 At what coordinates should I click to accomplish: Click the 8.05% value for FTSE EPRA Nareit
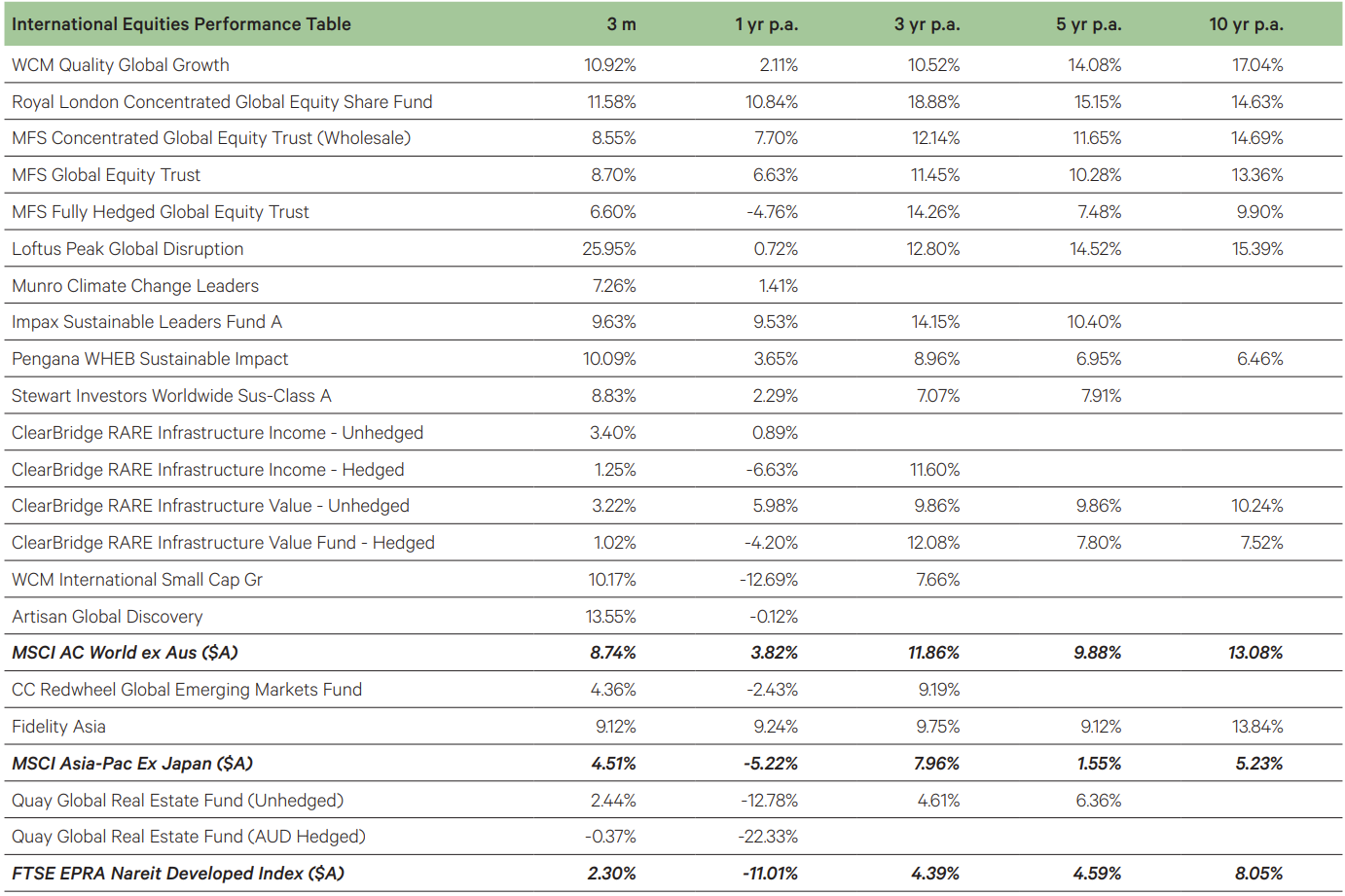[1259, 874]
